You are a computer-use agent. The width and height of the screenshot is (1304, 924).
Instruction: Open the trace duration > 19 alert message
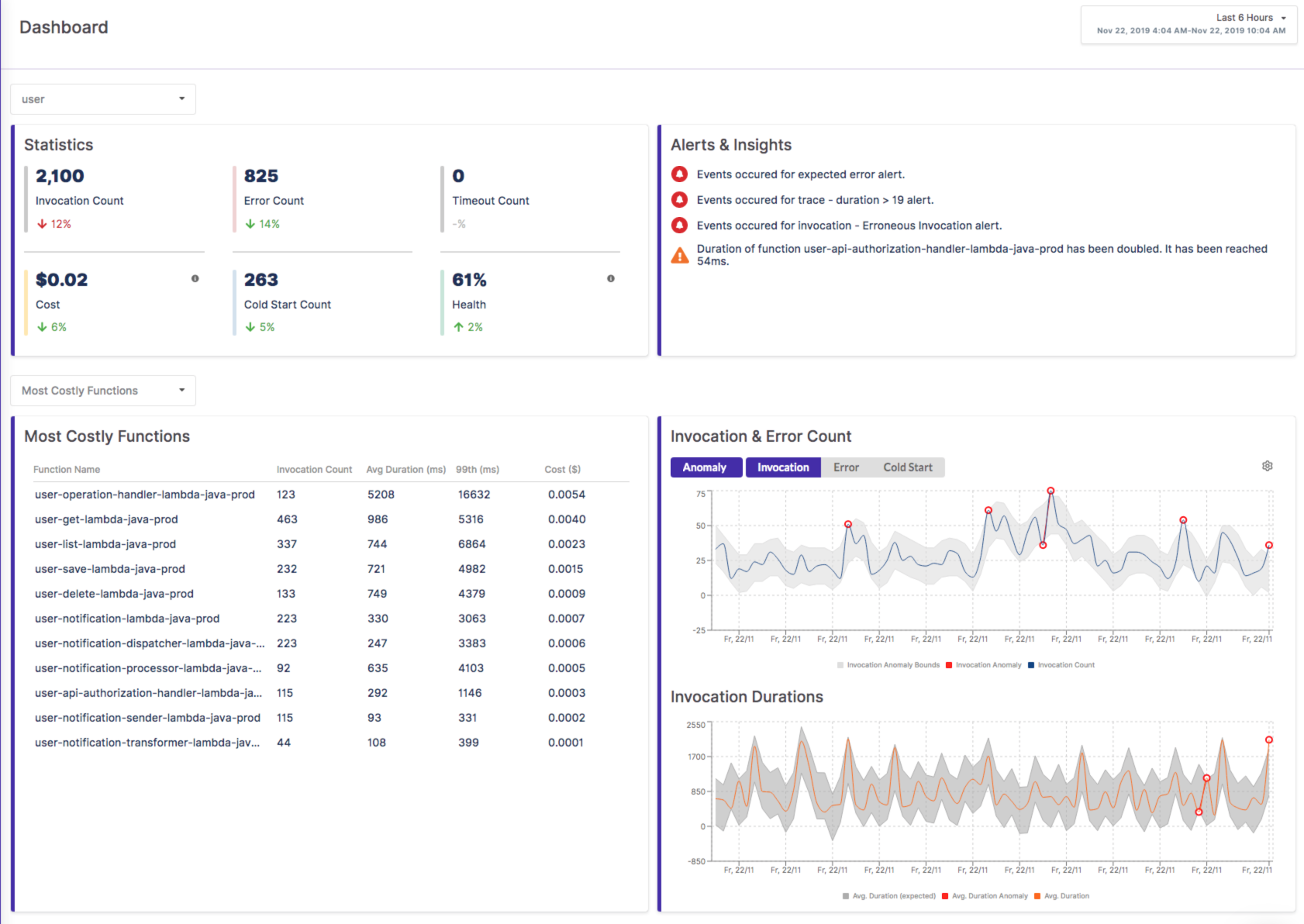tap(816, 200)
